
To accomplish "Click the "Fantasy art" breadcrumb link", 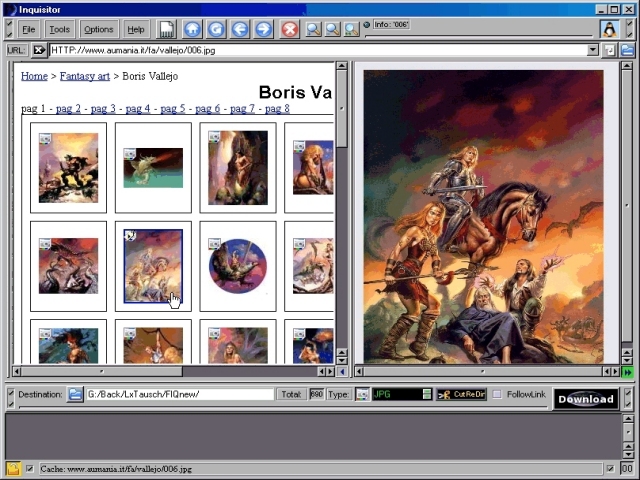I will point(84,76).
